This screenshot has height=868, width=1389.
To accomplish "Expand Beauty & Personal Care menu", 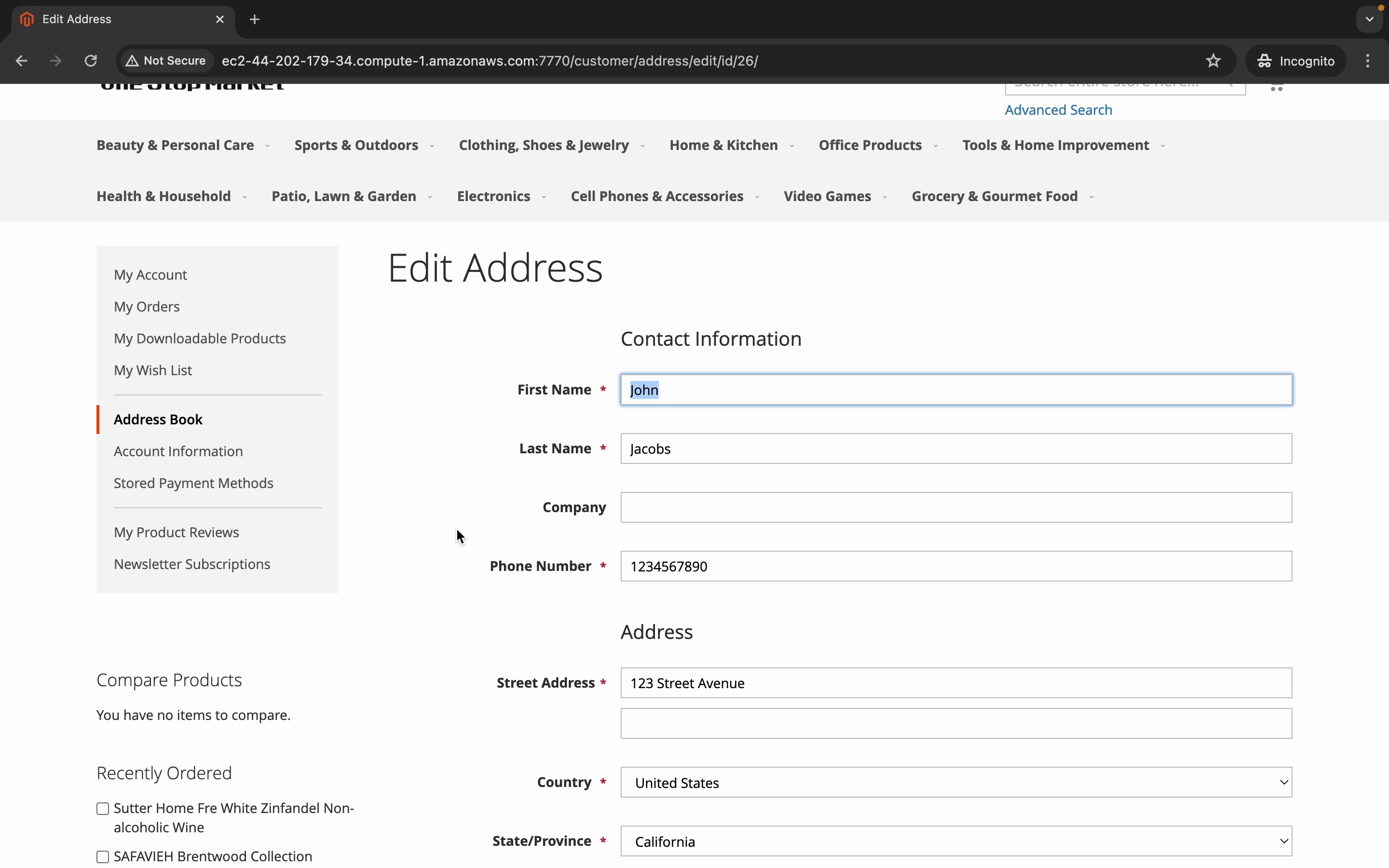I will [176, 145].
